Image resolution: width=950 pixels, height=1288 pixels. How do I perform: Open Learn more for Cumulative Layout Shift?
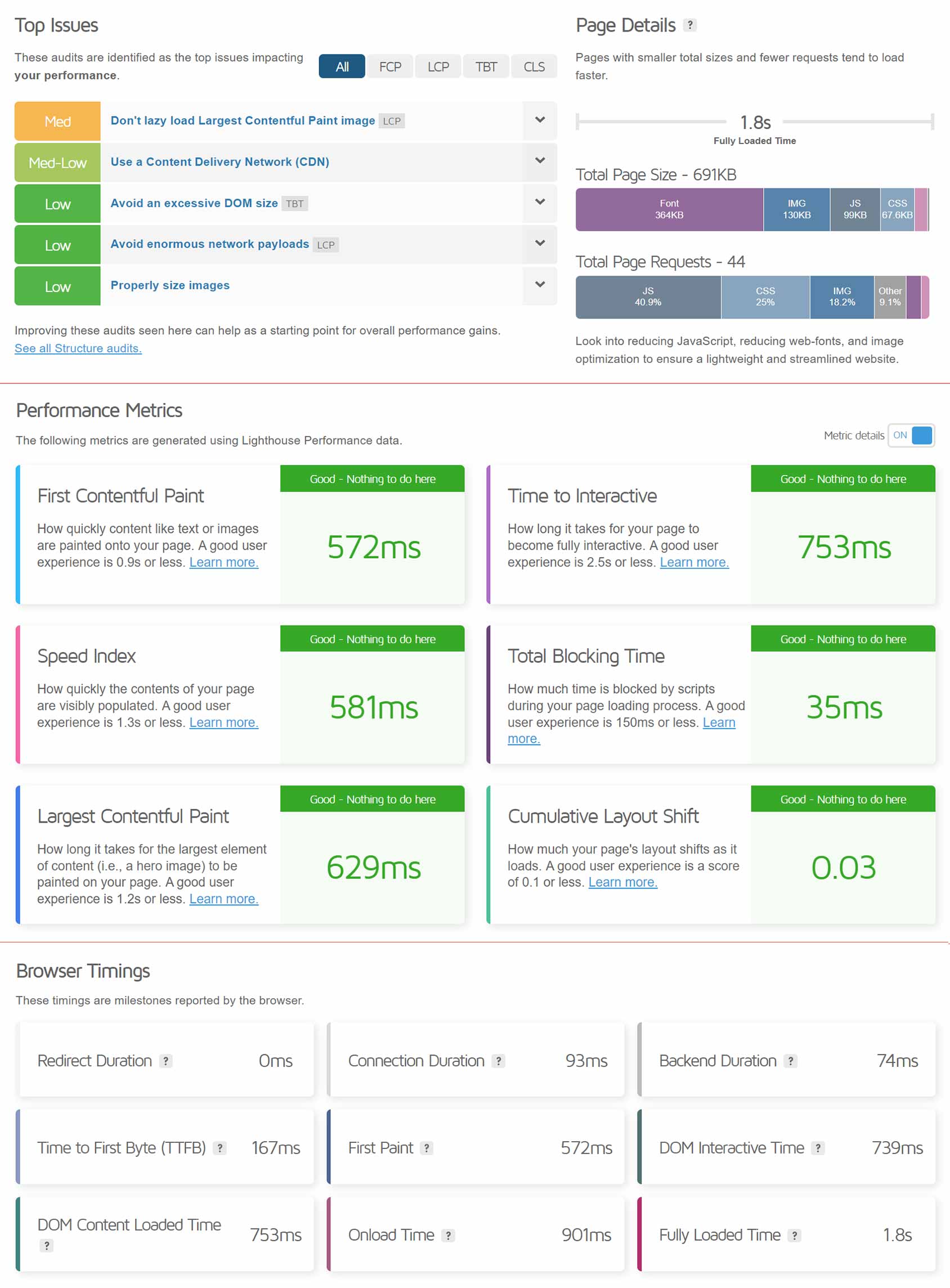(x=623, y=883)
